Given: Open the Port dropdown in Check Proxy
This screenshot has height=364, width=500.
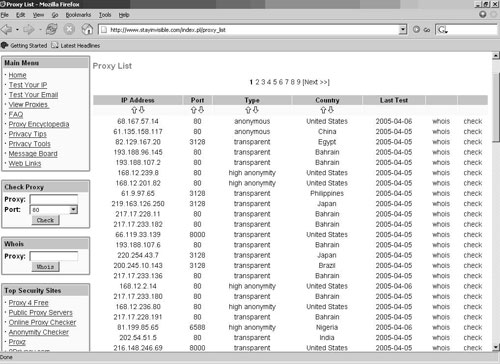Looking at the screenshot, I should point(73,210).
